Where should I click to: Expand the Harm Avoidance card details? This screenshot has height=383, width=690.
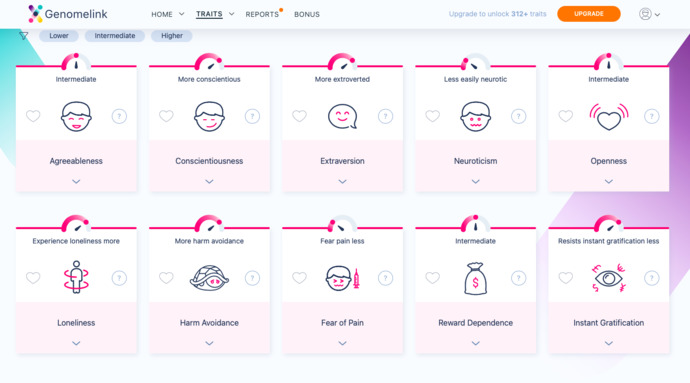[x=209, y=343]
